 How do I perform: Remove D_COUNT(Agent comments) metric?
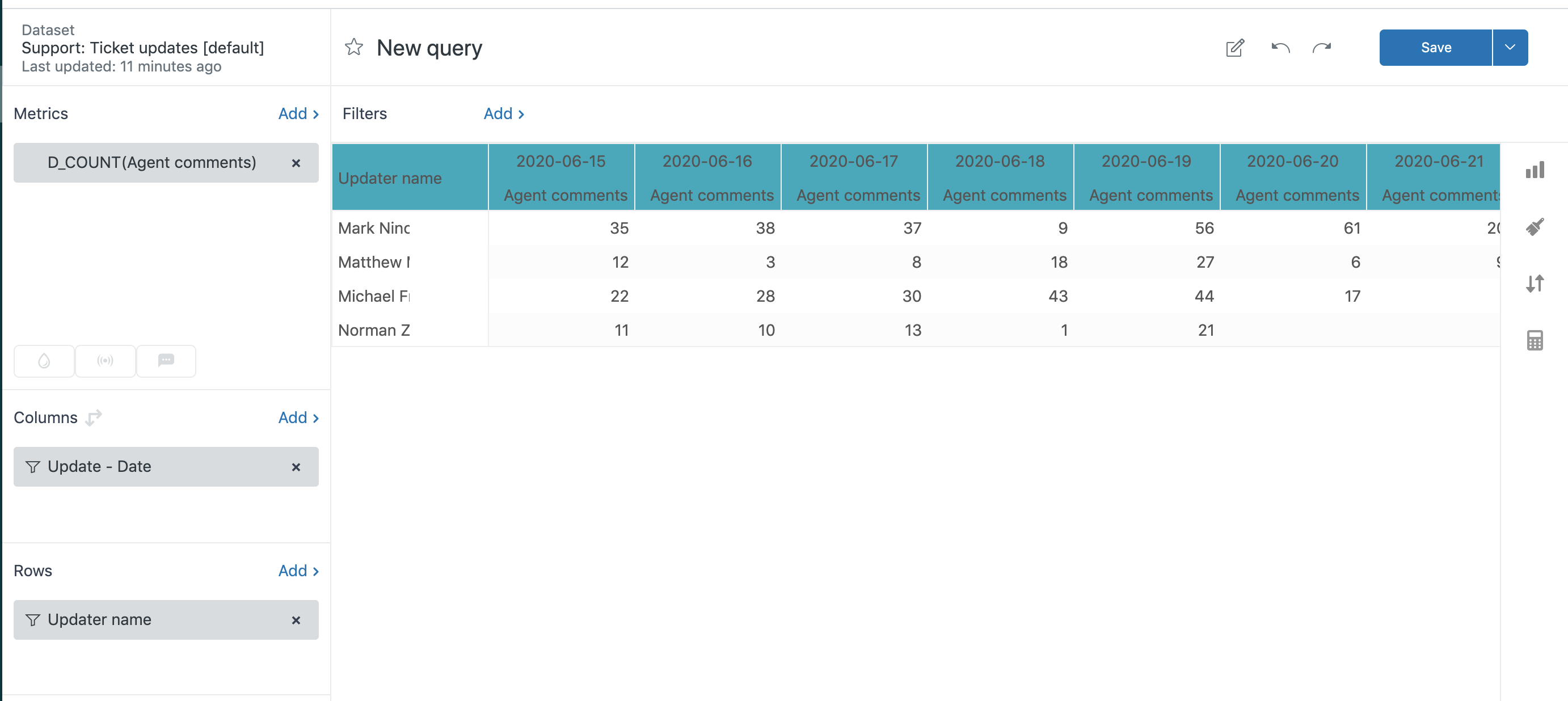click(x=296, y=163)
